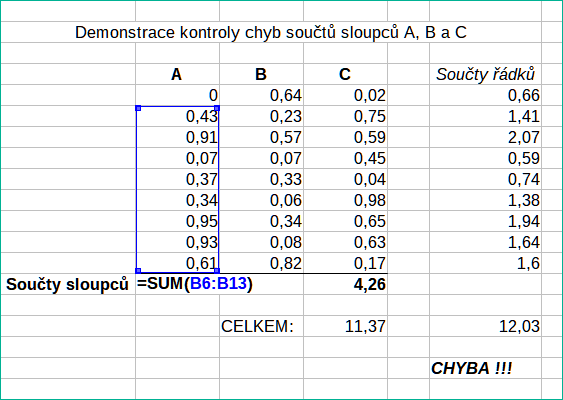
Task: Click the bottom-right blue range selection handle
Action: (x=217, y=271)
